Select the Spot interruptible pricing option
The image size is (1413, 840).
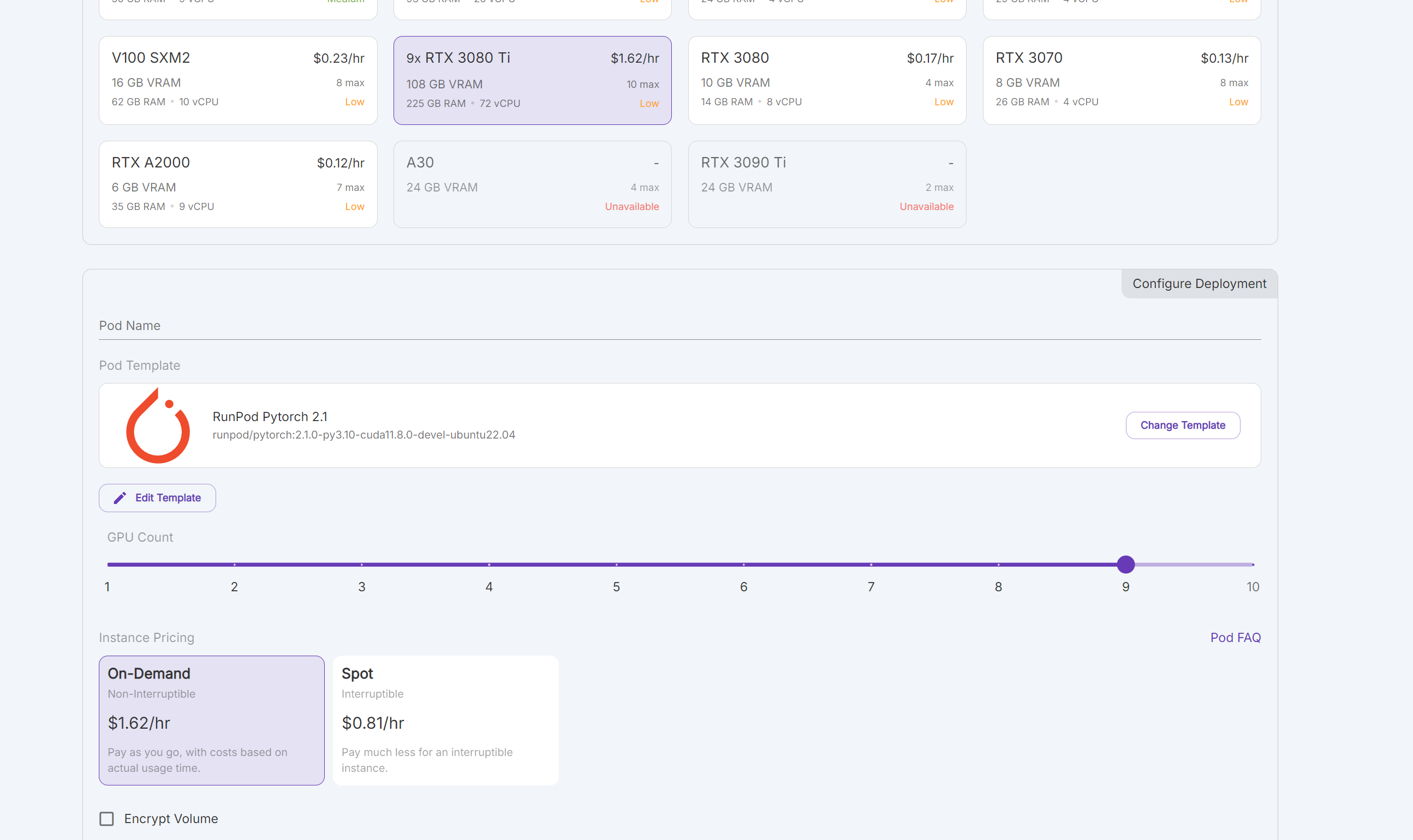(445, 720)
